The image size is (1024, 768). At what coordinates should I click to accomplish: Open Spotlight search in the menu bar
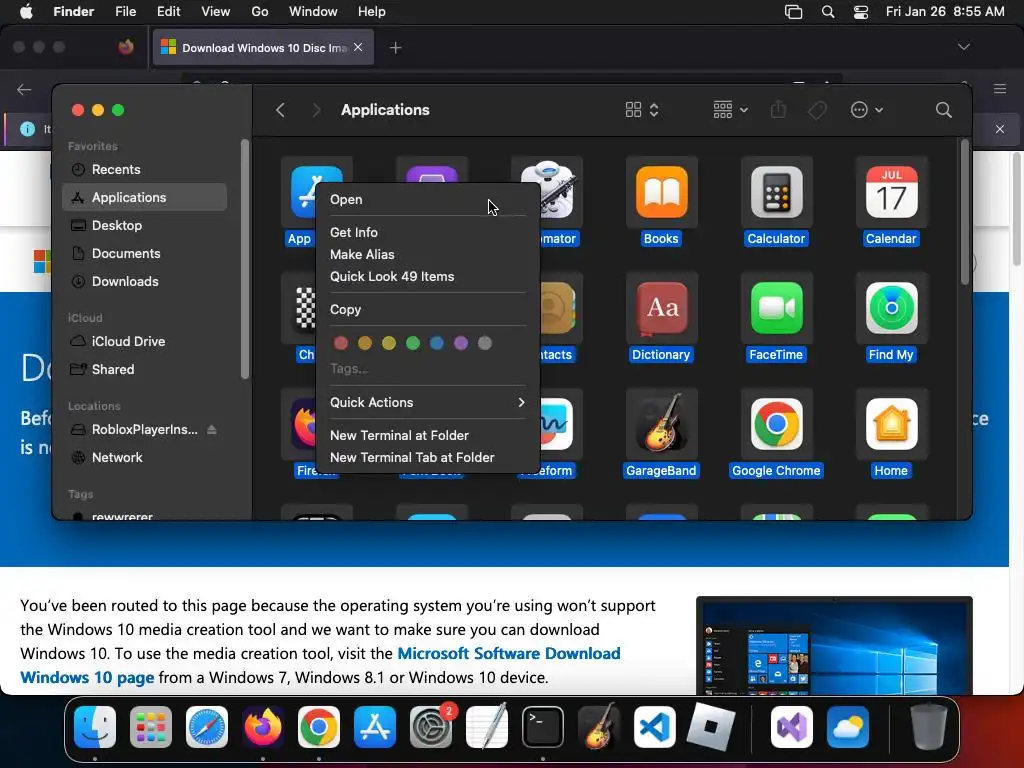click(827, 12)
